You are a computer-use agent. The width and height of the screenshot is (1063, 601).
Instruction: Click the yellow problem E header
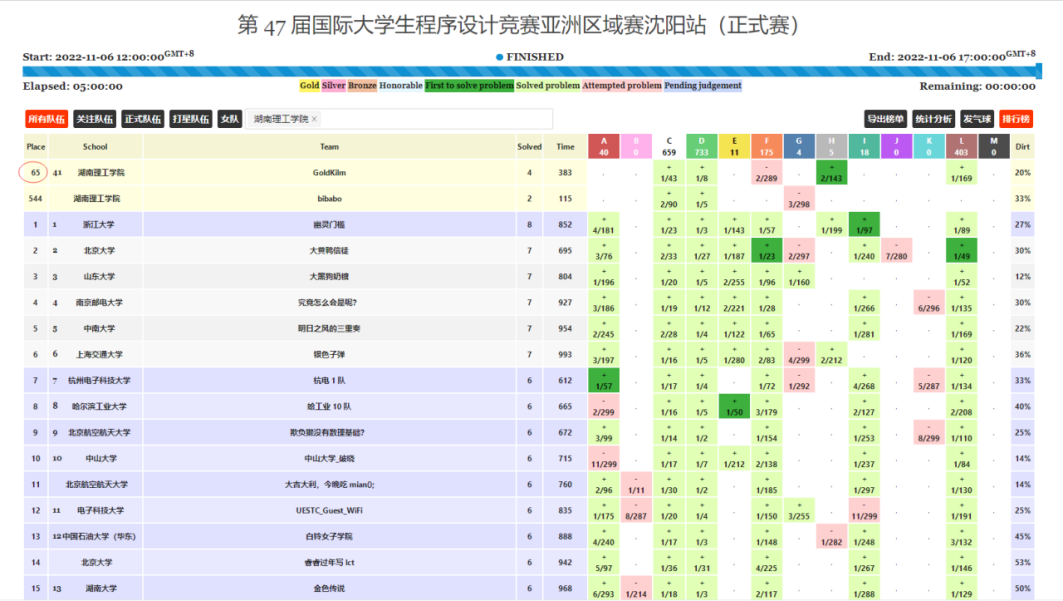point(734,146)
